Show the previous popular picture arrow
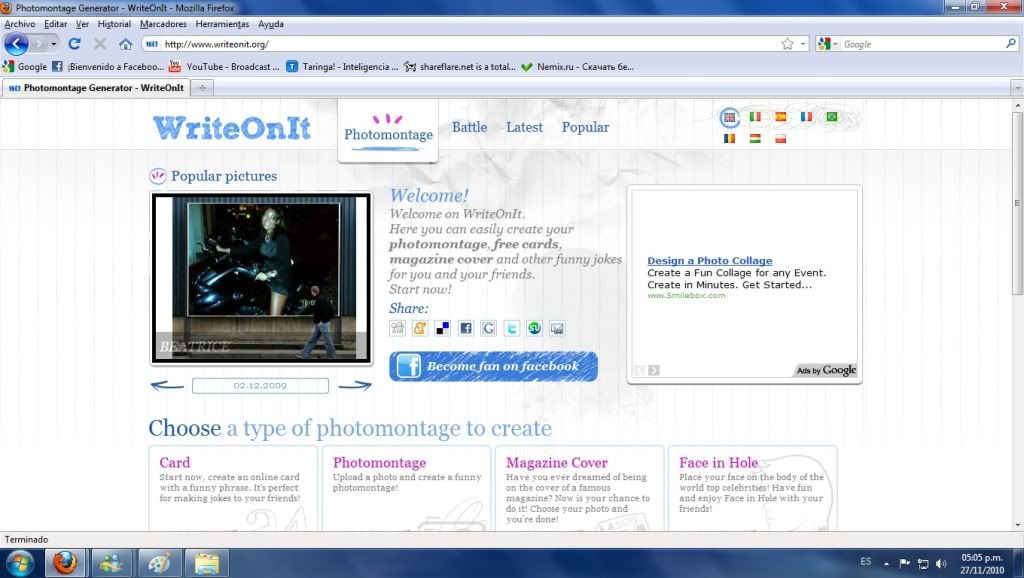1024x578 pixels. 167,385
